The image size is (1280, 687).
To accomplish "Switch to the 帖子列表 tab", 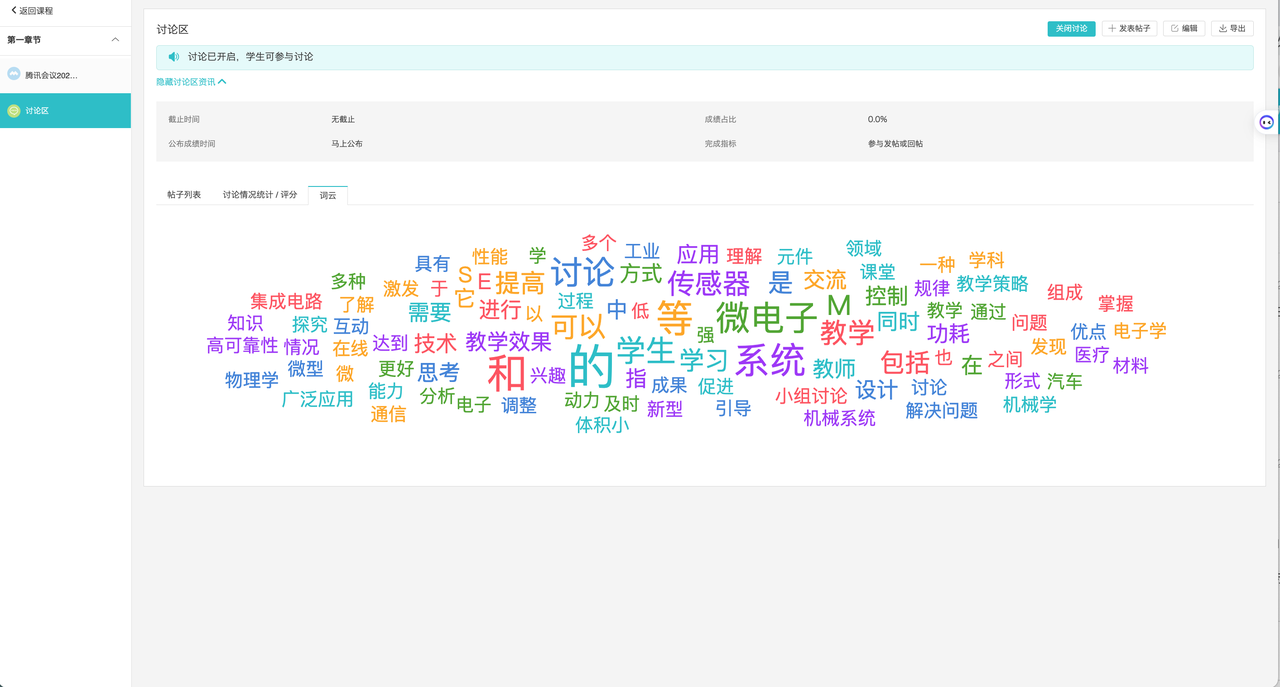I will tap(184, 195).
